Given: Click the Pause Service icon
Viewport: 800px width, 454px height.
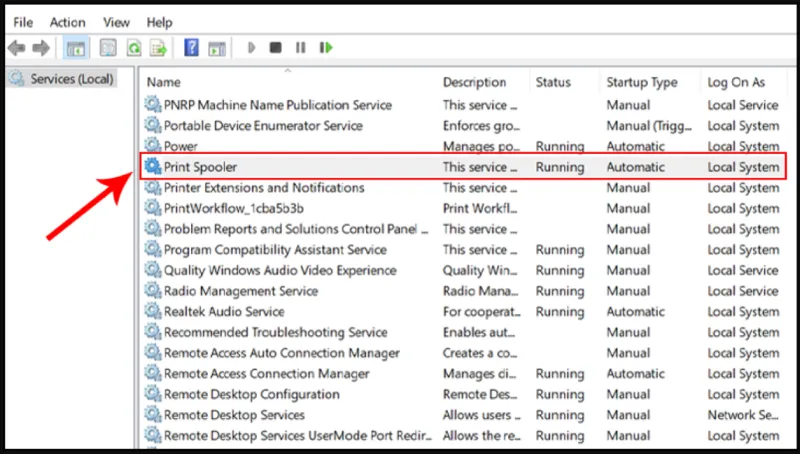Looking at the screenshot, I should point(301,48).
